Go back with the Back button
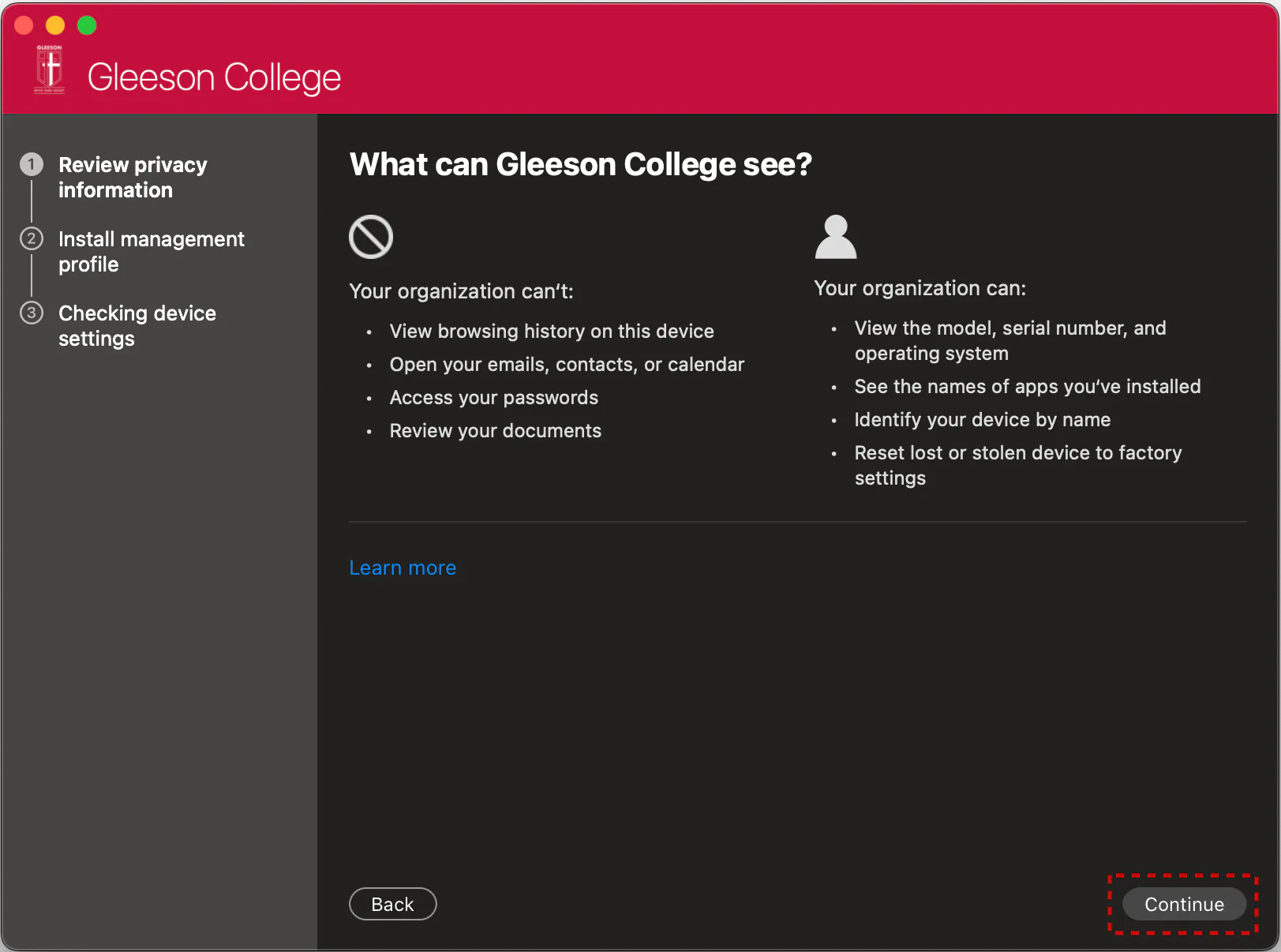The height and width of the screenshot is (952, 1281). (393, 904)
